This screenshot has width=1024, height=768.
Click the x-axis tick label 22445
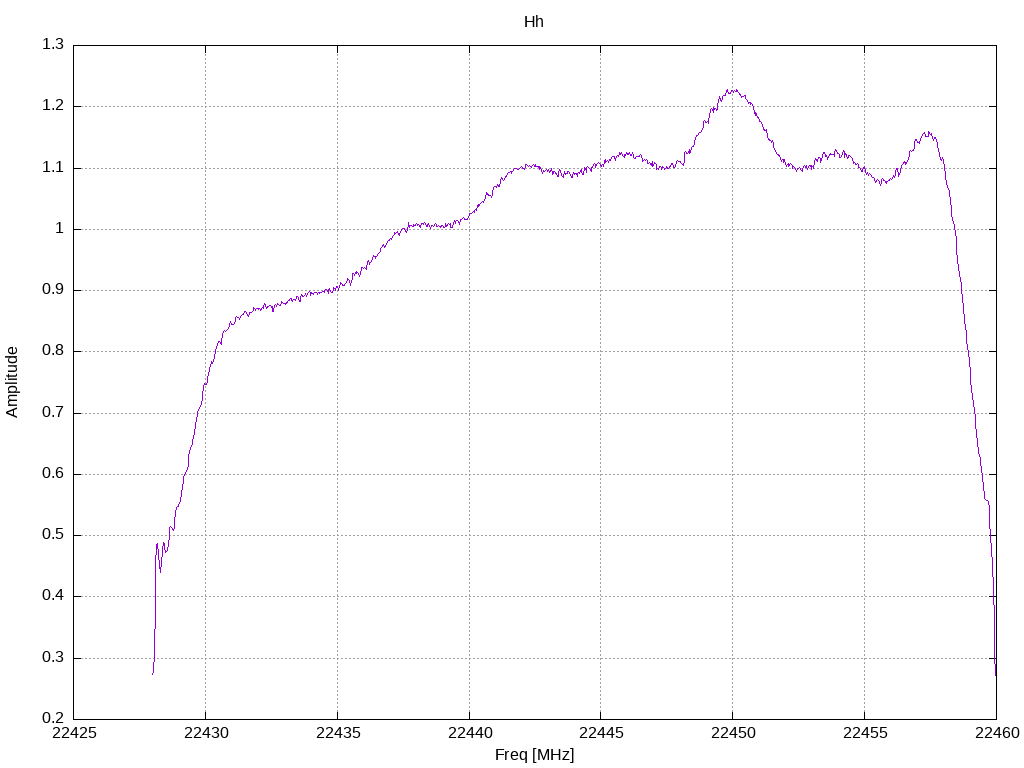(601, 733)
